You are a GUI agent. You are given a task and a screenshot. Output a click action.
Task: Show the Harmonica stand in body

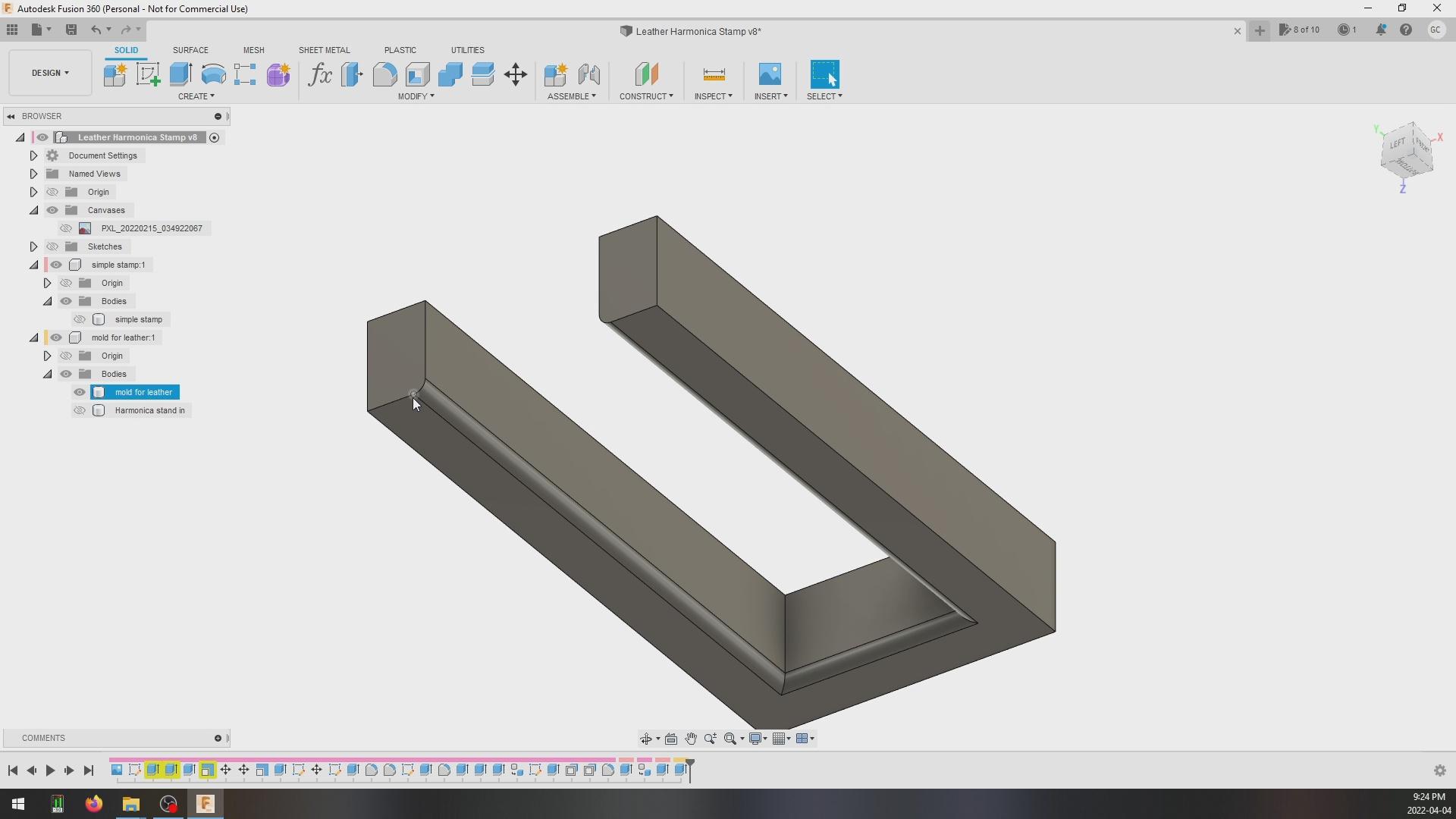(x=80, y=410)
